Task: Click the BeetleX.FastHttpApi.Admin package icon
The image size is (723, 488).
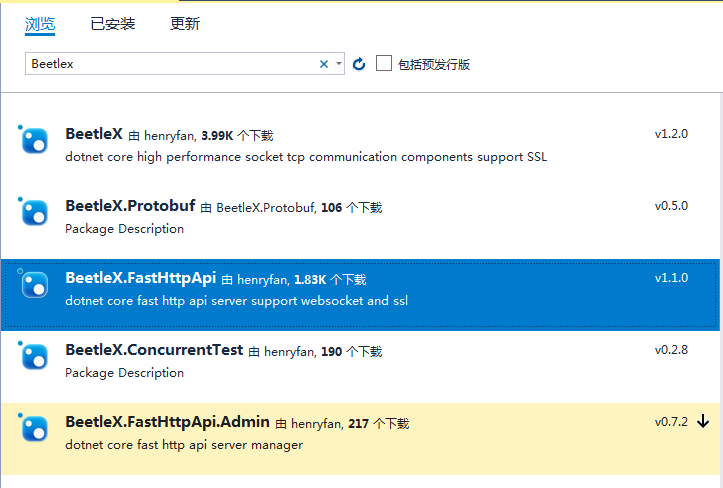Action: pos(35,428)
